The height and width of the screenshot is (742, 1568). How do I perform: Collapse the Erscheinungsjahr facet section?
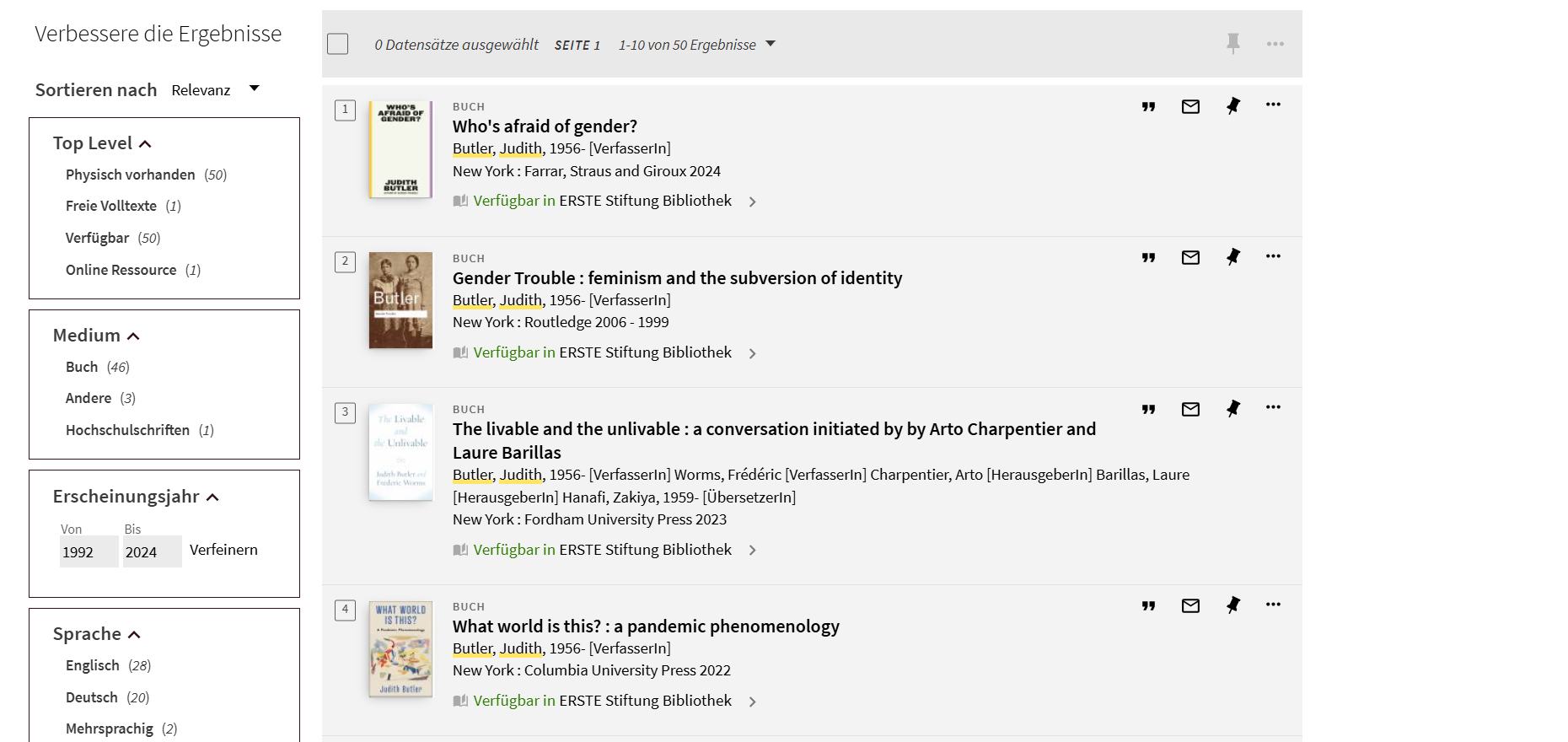point(136,497)
